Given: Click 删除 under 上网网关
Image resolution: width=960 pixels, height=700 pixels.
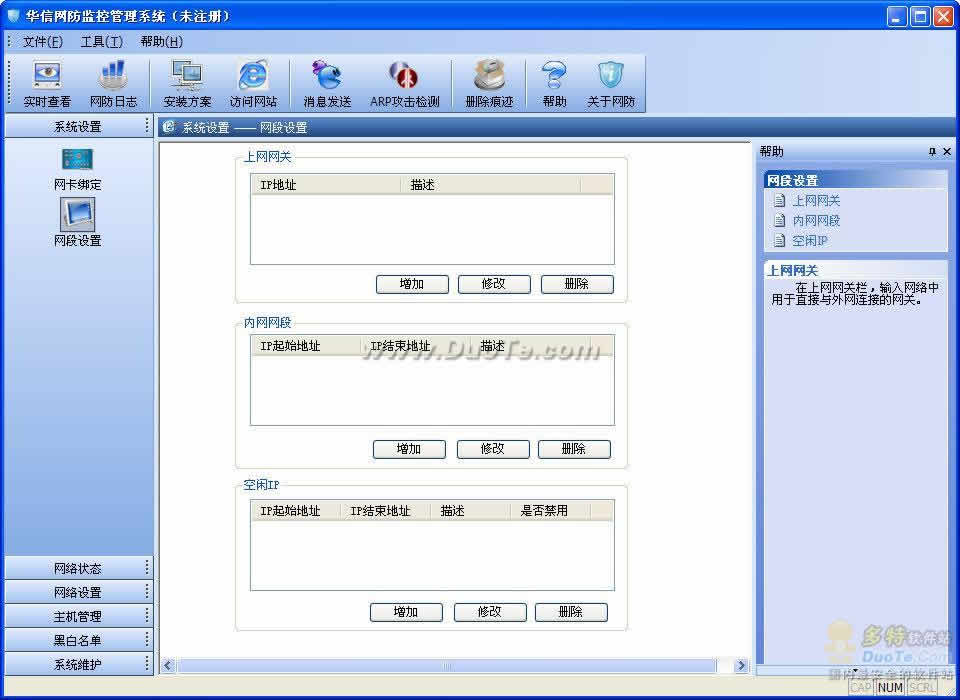Looking at the screenshot, I should tap(577, 284).
